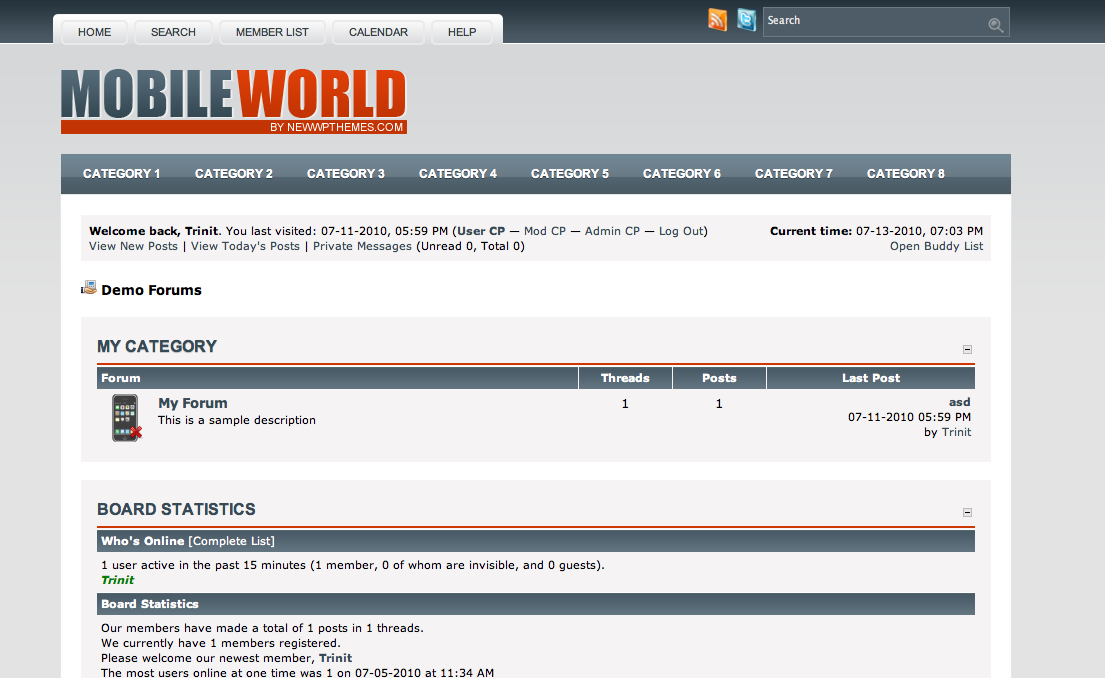1105x678 pixels.
Task: Open the Calendar tab
Action: pos(378,32)
